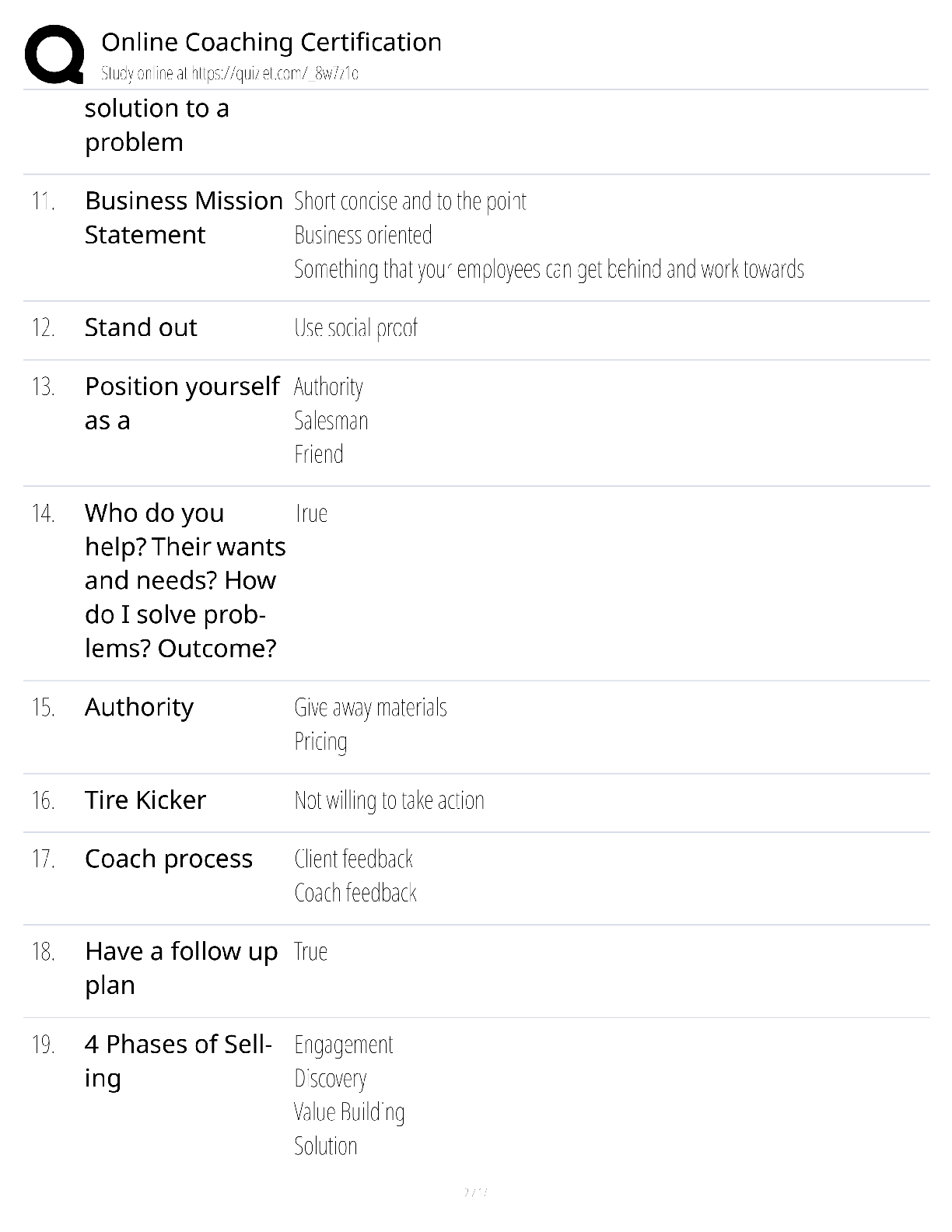Click the Value Building definition line
Viewport: 952px width, 1232px height.
pos(349,1112)
